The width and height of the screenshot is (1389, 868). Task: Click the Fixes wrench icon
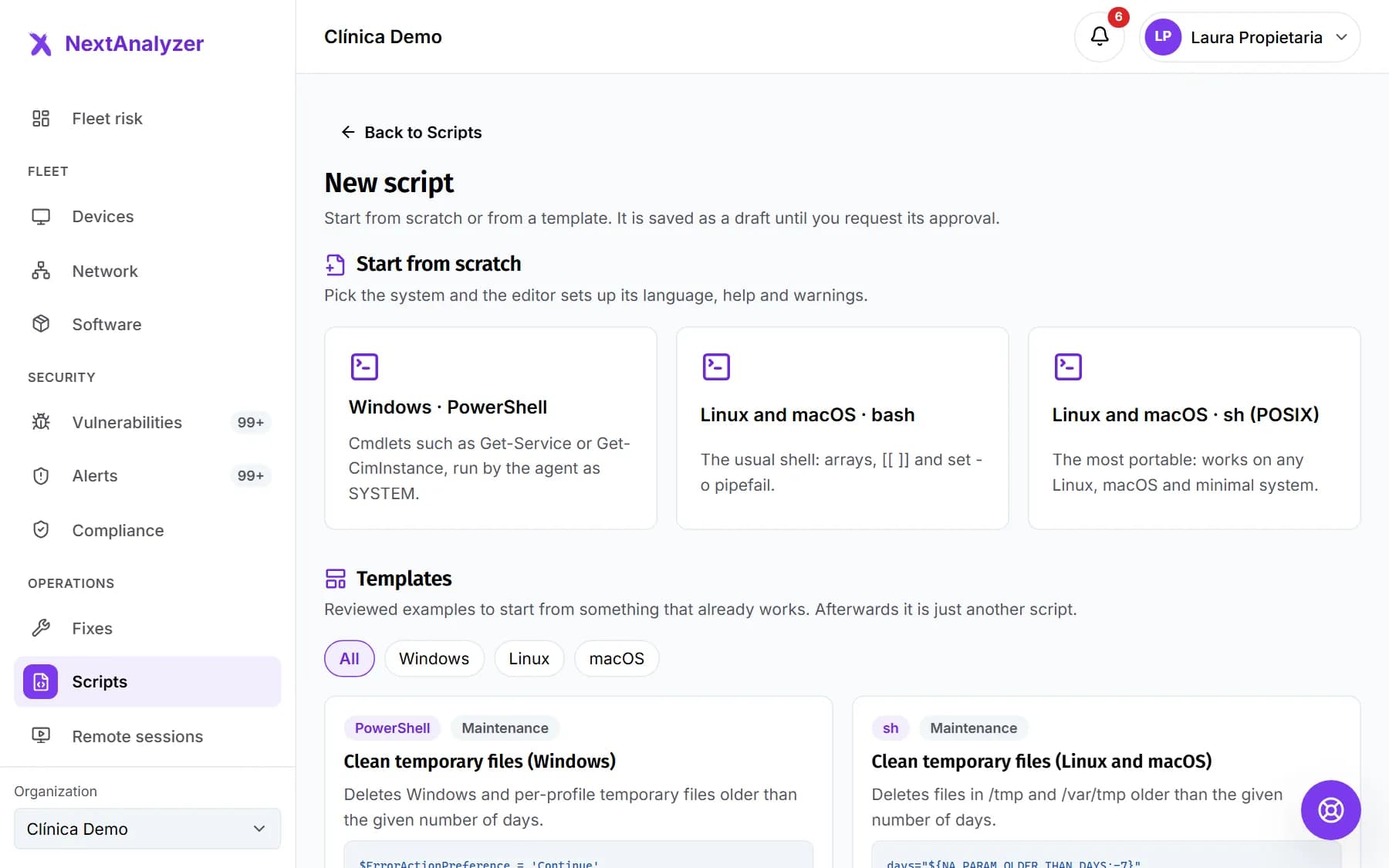(x=41, y=628)
